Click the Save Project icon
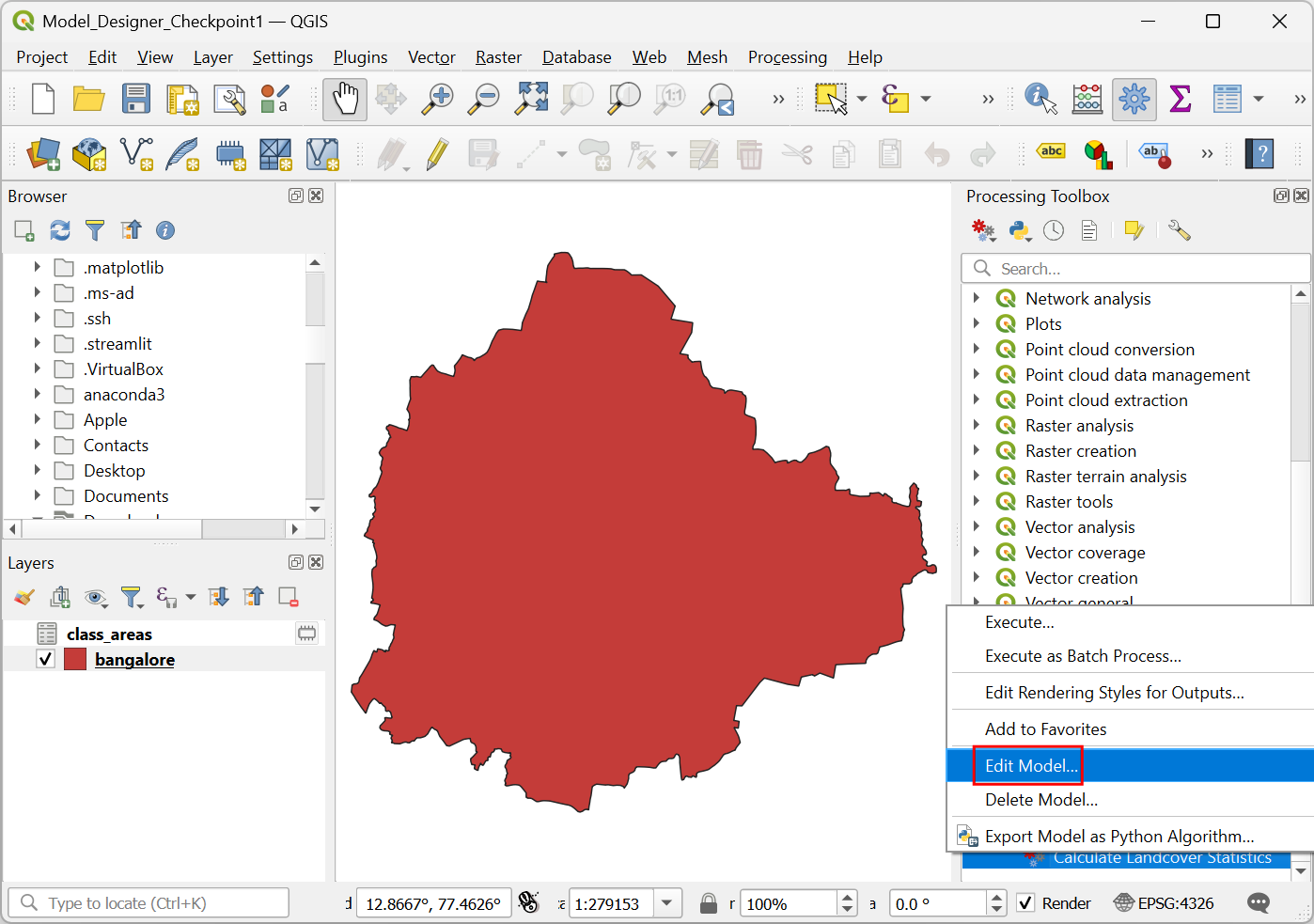The image size is (1314, 924). [136, 99]
